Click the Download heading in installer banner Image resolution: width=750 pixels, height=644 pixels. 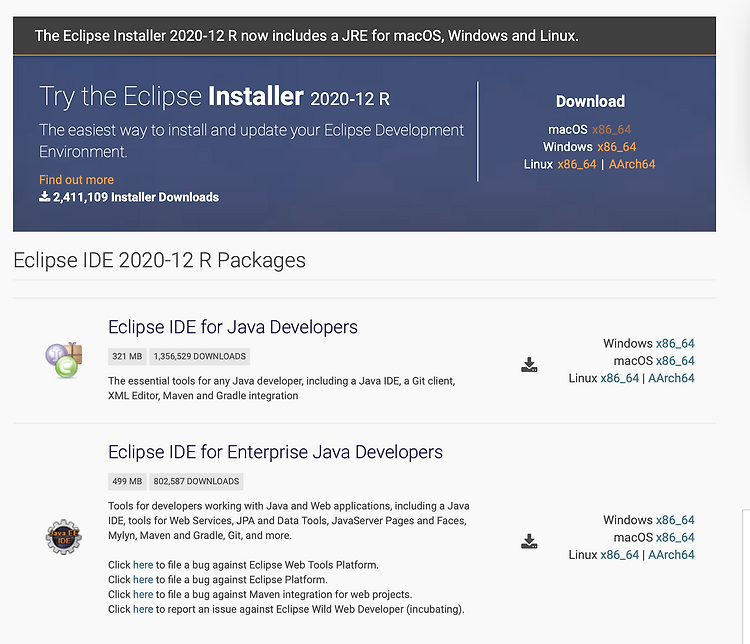point(590,101)
